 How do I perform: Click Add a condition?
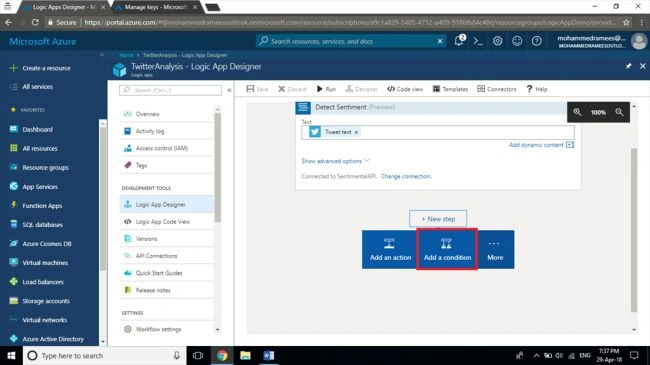(x=447, y=250)
